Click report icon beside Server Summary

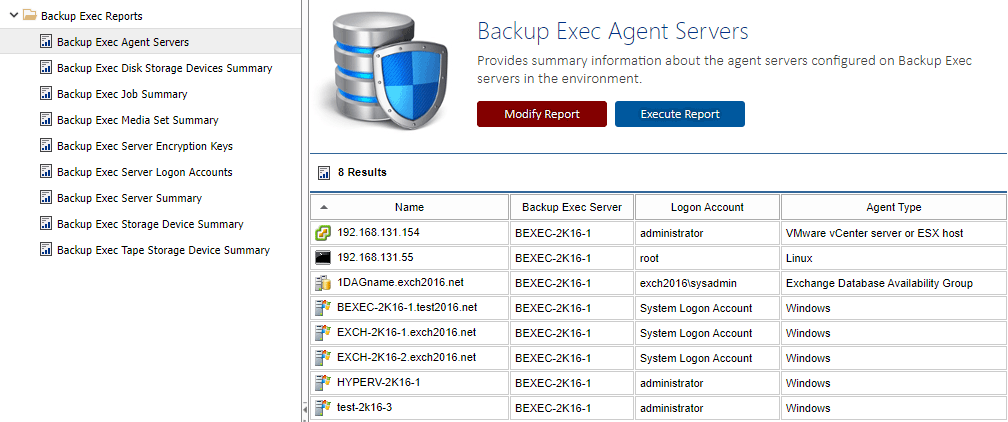[46, 198]
